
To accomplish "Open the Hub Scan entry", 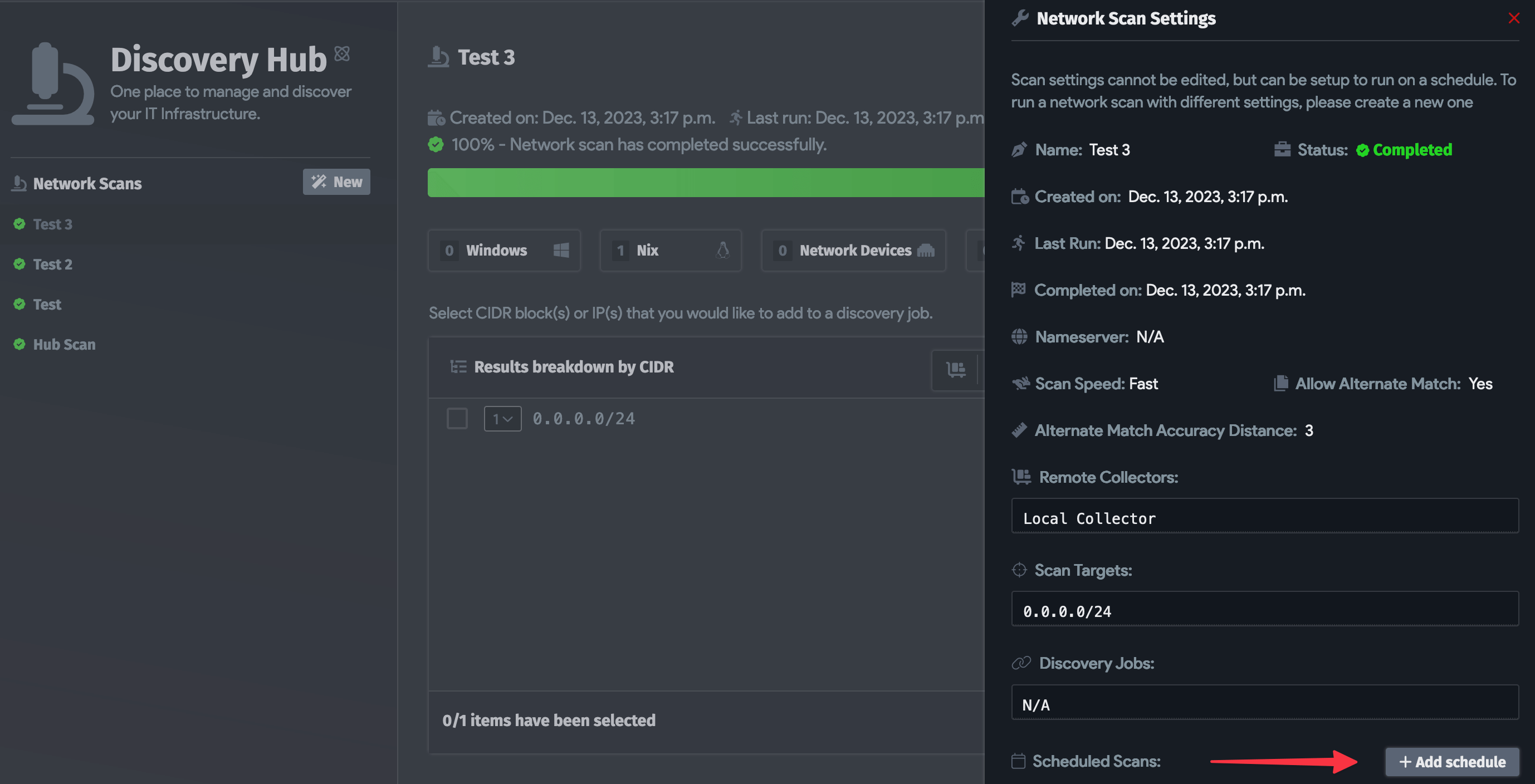I will click(x=63, y=344).
